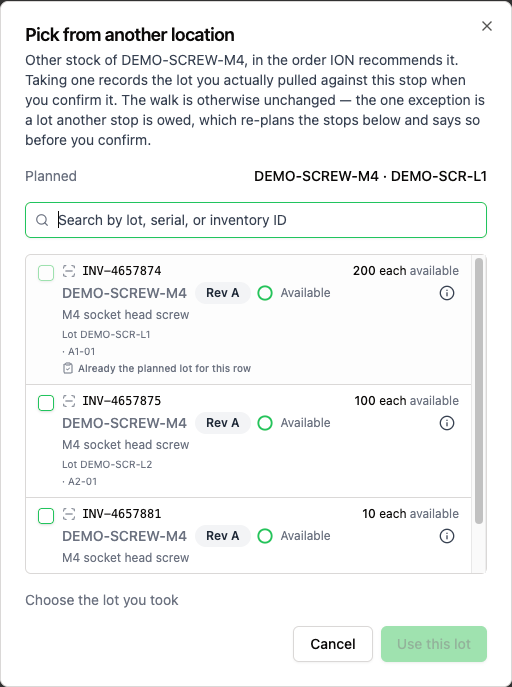The width and height of the screenshot is (512, 687).
Task: Click the Lot DEMO-SCR-L2 text
Action: [x=107, y=464]
